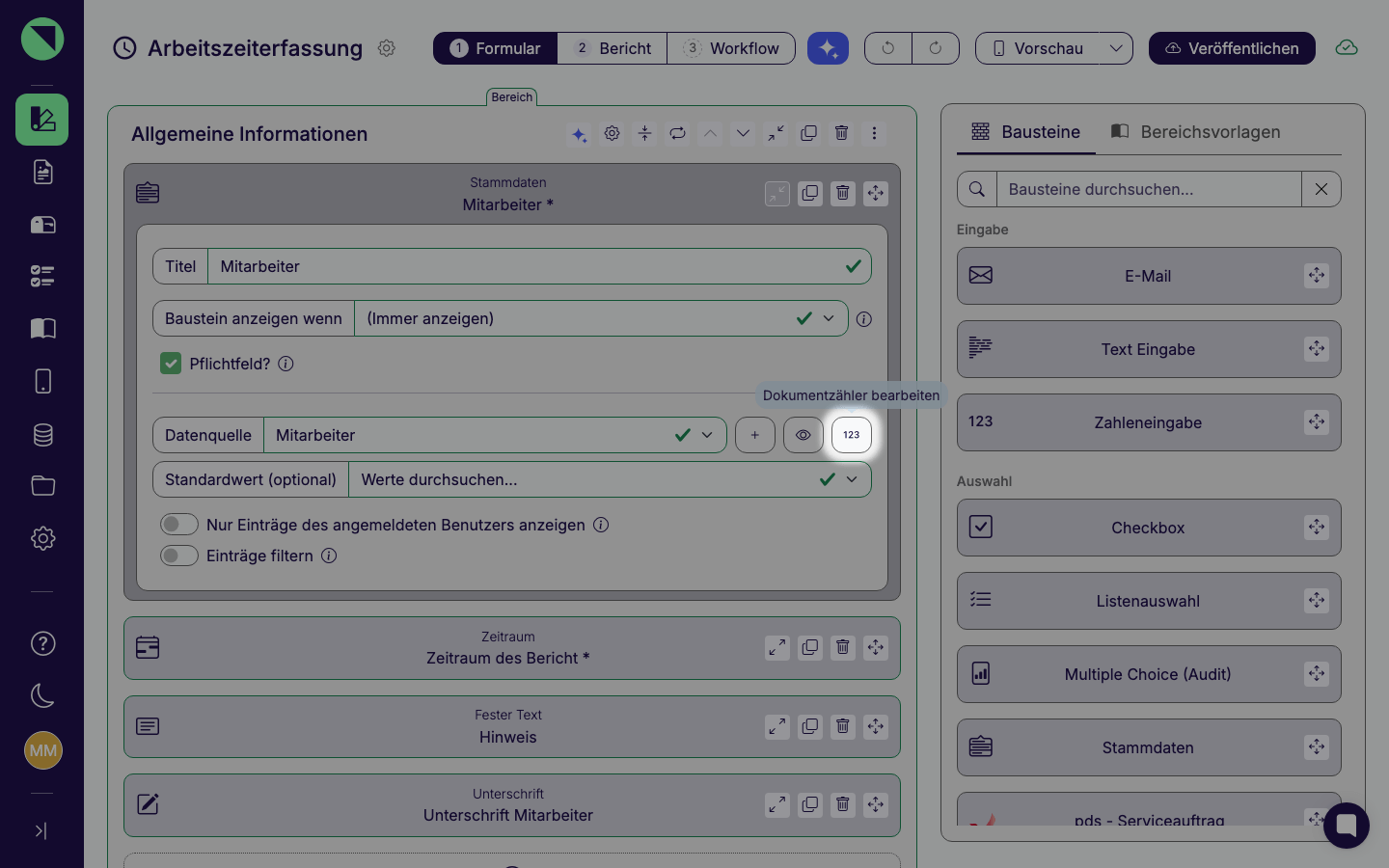Click the cloud sync status icon
Image resolution: width=1389 pixels, height=868 pixels.
tap(1347, 48)
